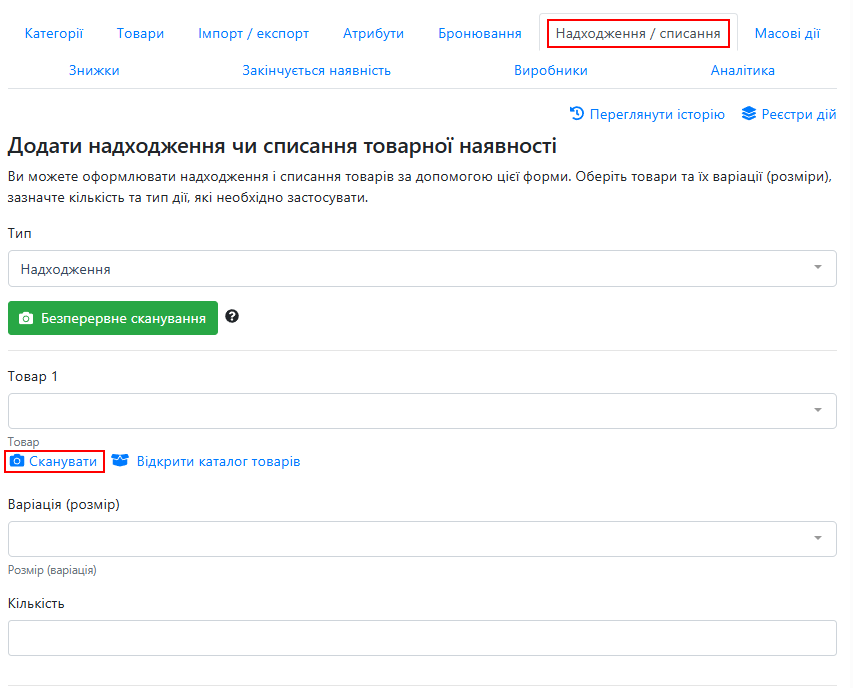This screenshot has width=853, height=688.
Task: Click the layers icon beside Реєстри дій
Action: 749,114
